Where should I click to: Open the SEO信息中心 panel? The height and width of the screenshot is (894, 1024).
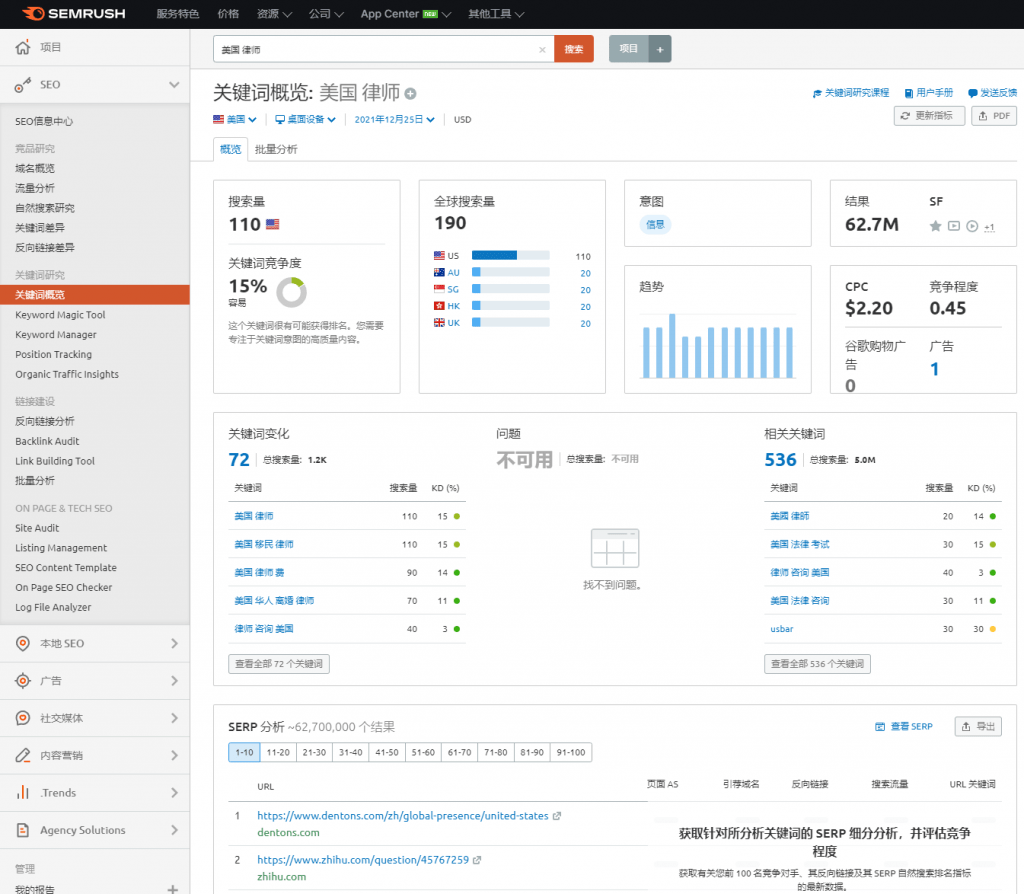pyautogui.click(x=43, y=121)
